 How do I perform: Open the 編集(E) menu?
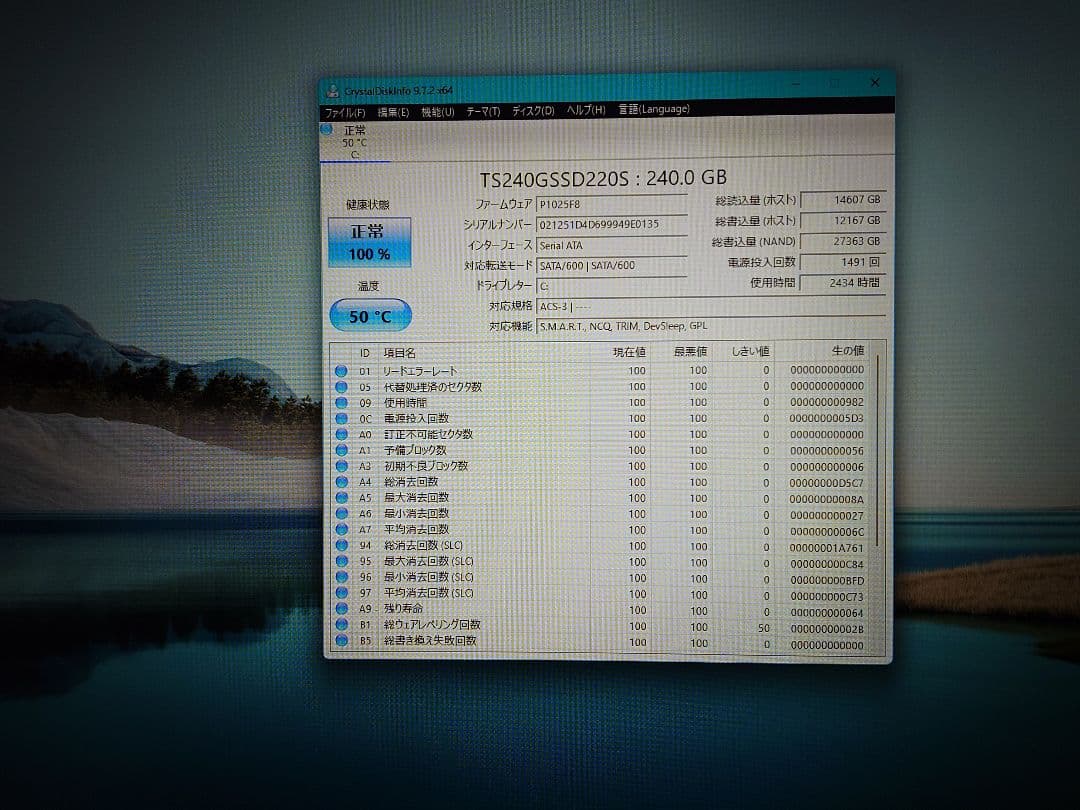(391, 111)
